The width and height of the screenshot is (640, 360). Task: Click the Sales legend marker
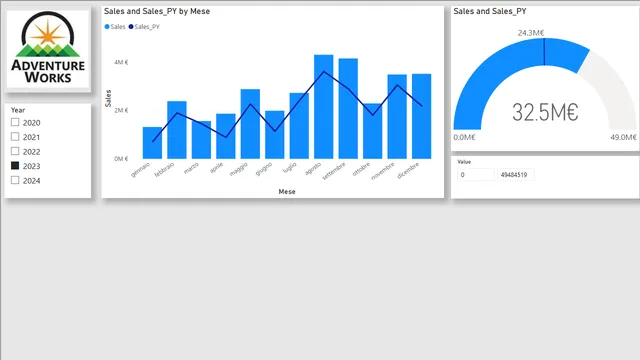pyautogui.click(x=107, y=27)
